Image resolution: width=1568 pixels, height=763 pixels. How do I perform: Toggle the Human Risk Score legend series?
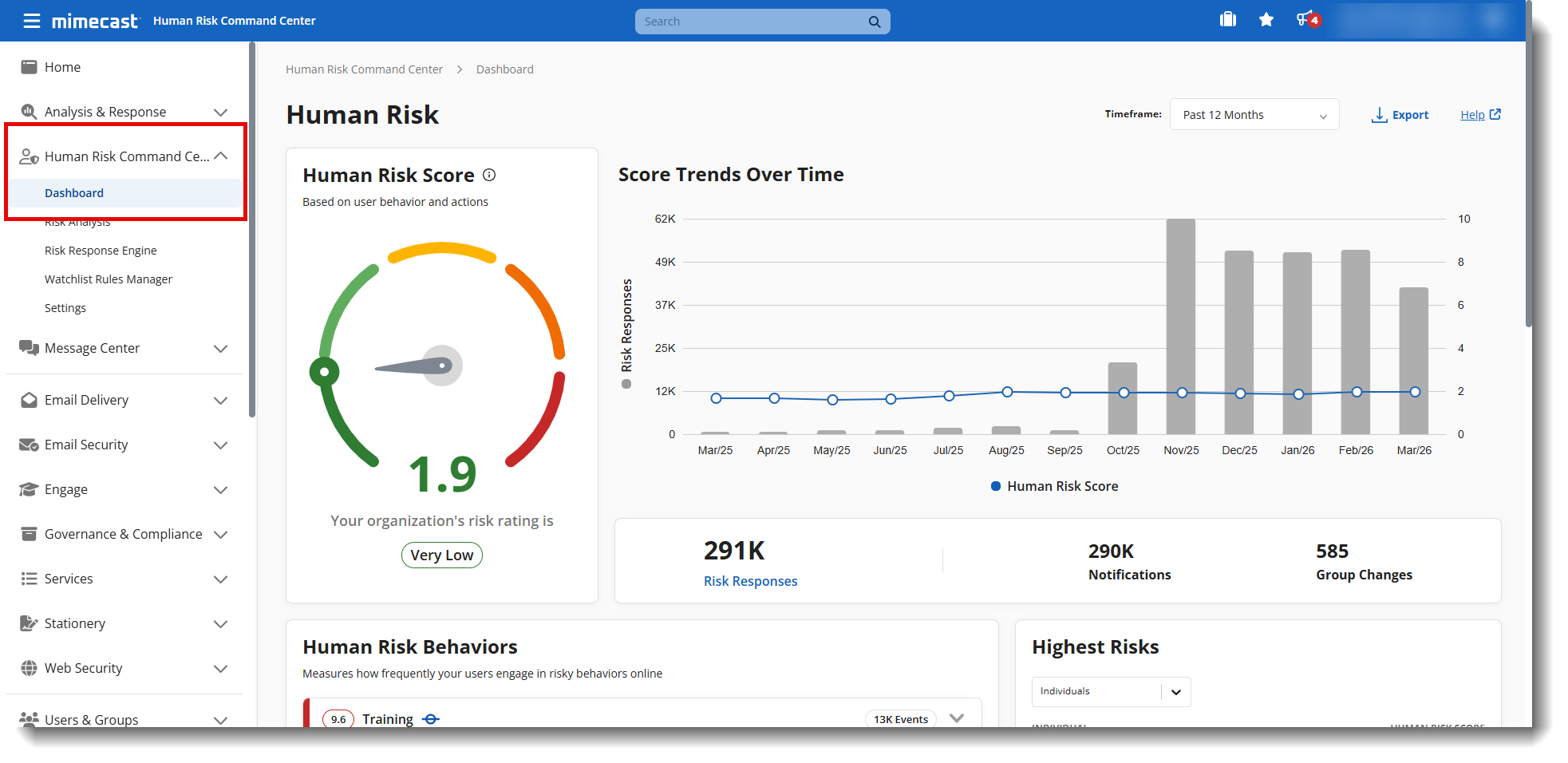[996, 486]
